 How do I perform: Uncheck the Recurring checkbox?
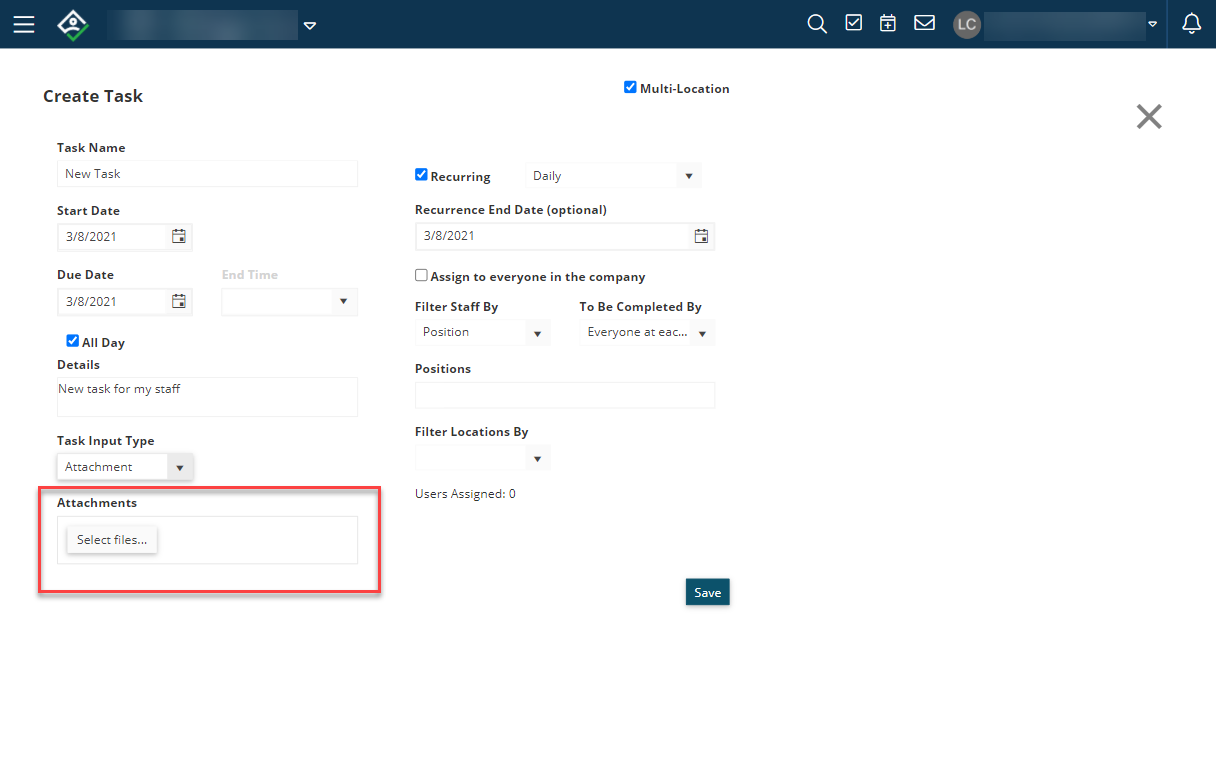pyautogui.click(x=421, y=174)
